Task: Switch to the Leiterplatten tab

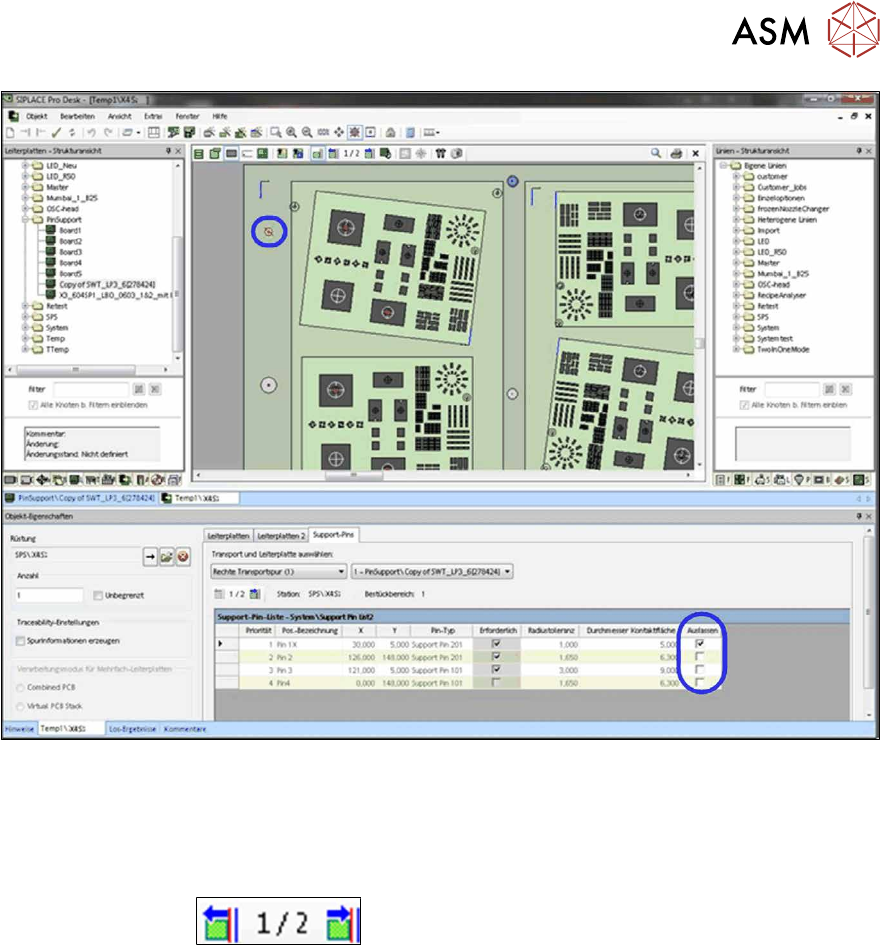Action: point(228,536)
